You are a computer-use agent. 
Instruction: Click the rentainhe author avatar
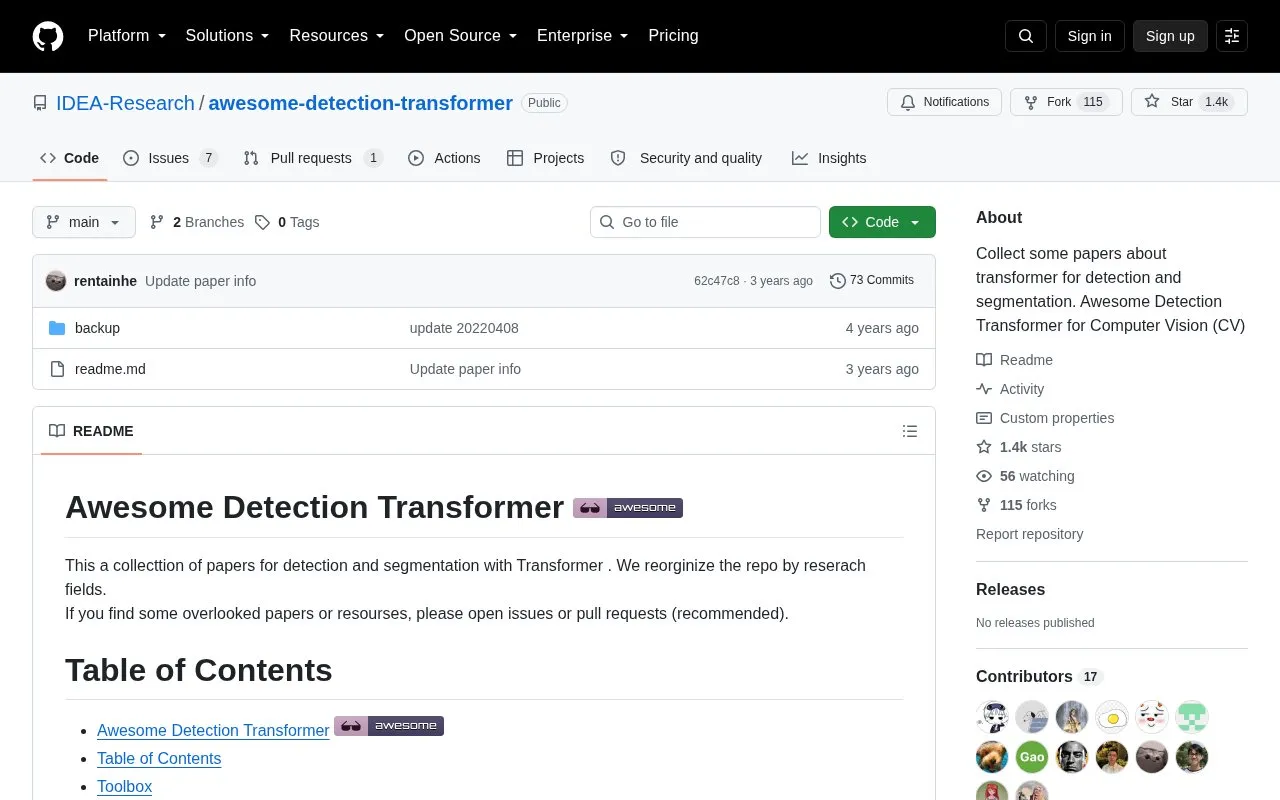pos(56,281)
